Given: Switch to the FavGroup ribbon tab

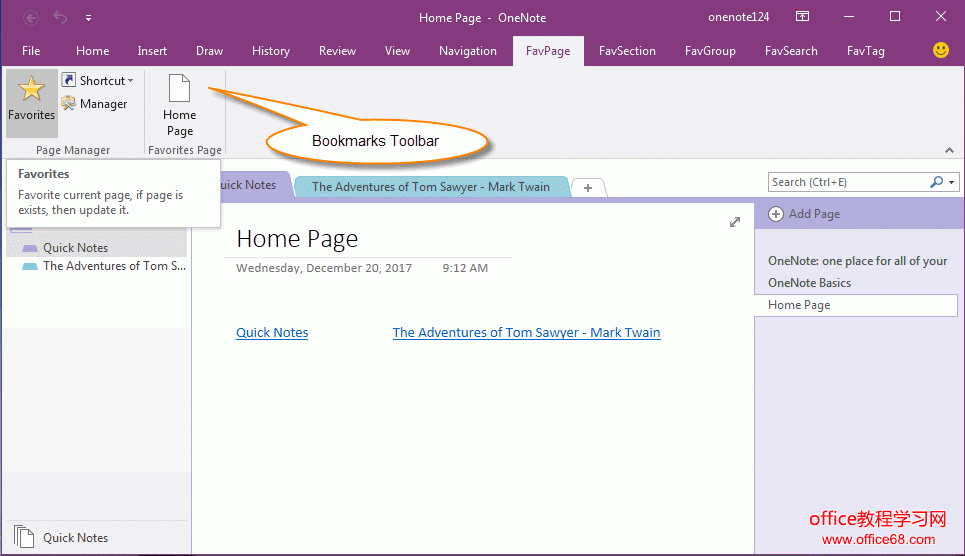Looking at the screenshot, I should click(x=710, y=51).
